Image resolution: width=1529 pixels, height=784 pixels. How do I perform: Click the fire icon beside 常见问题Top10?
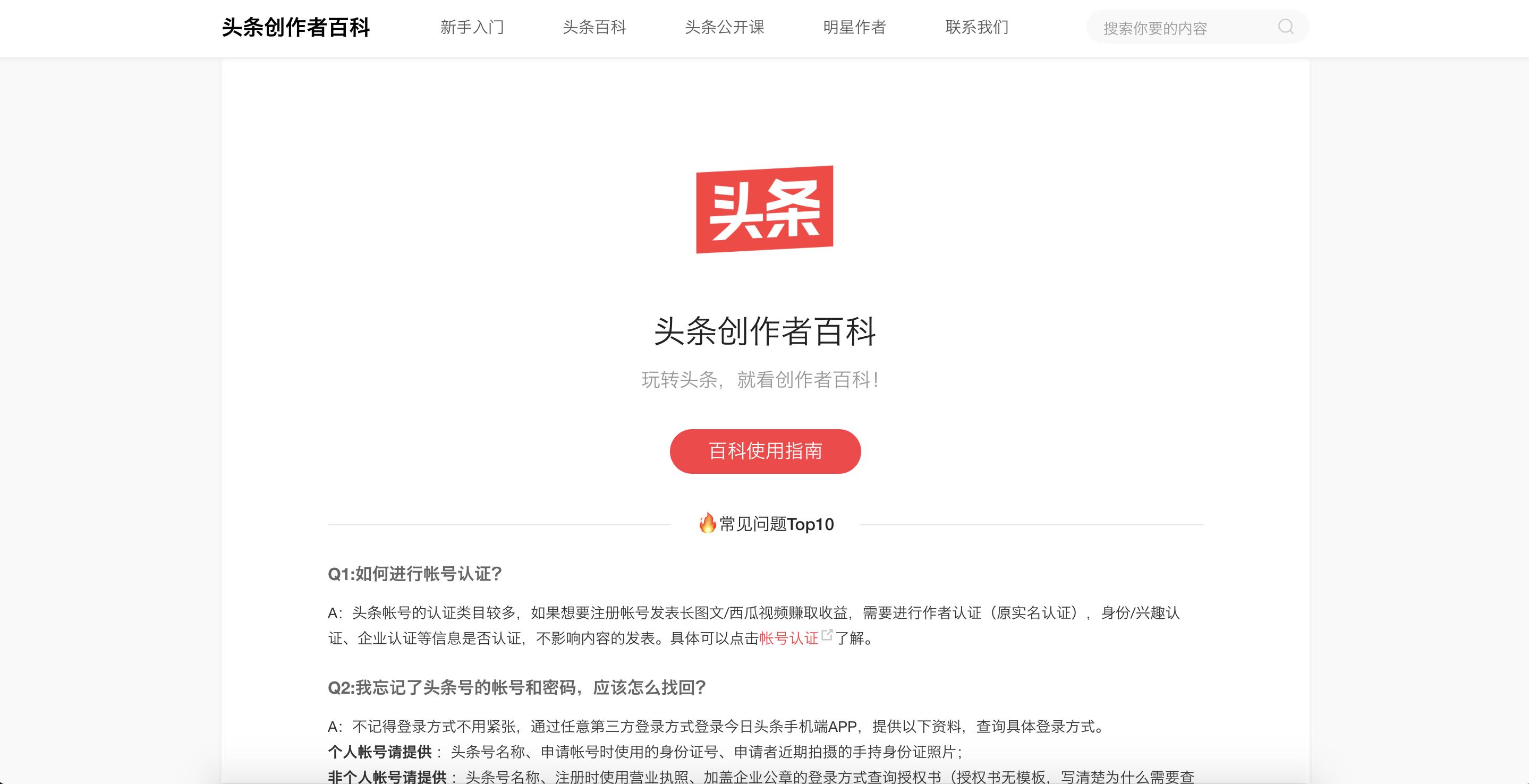click(x=708, y=523)
